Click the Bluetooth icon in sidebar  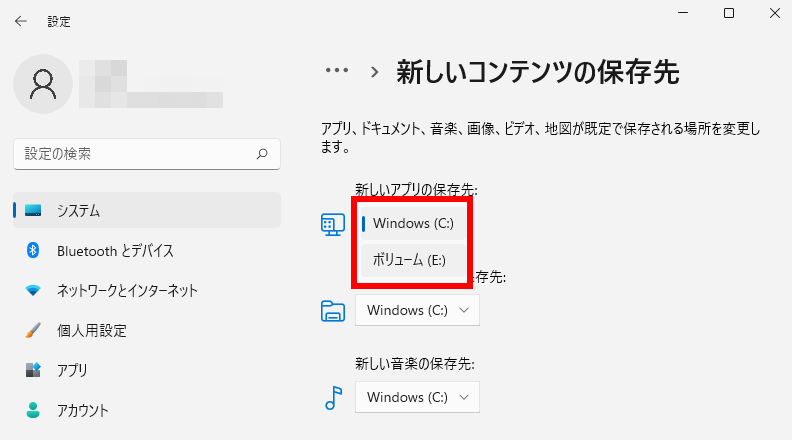click(x=33, y=250)
